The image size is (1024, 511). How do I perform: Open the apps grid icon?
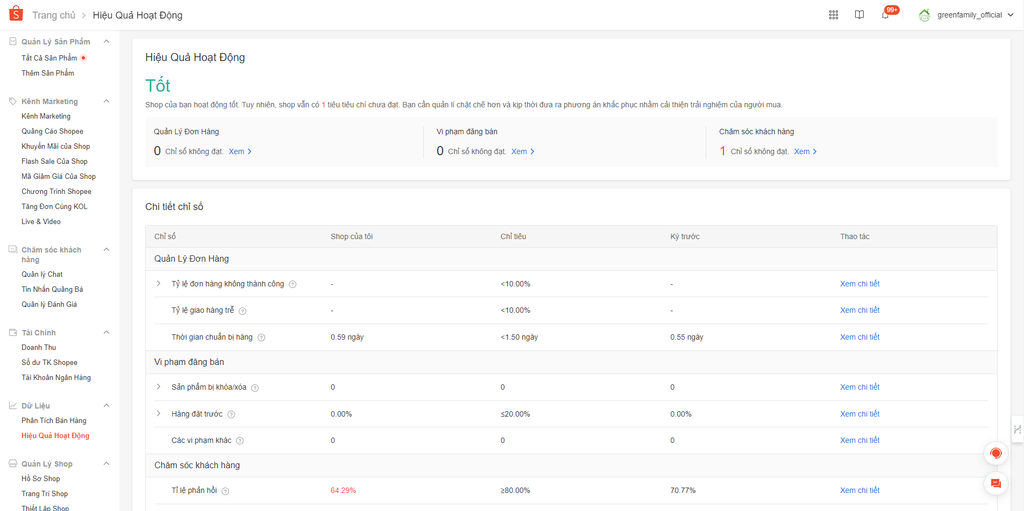[833, 15]
